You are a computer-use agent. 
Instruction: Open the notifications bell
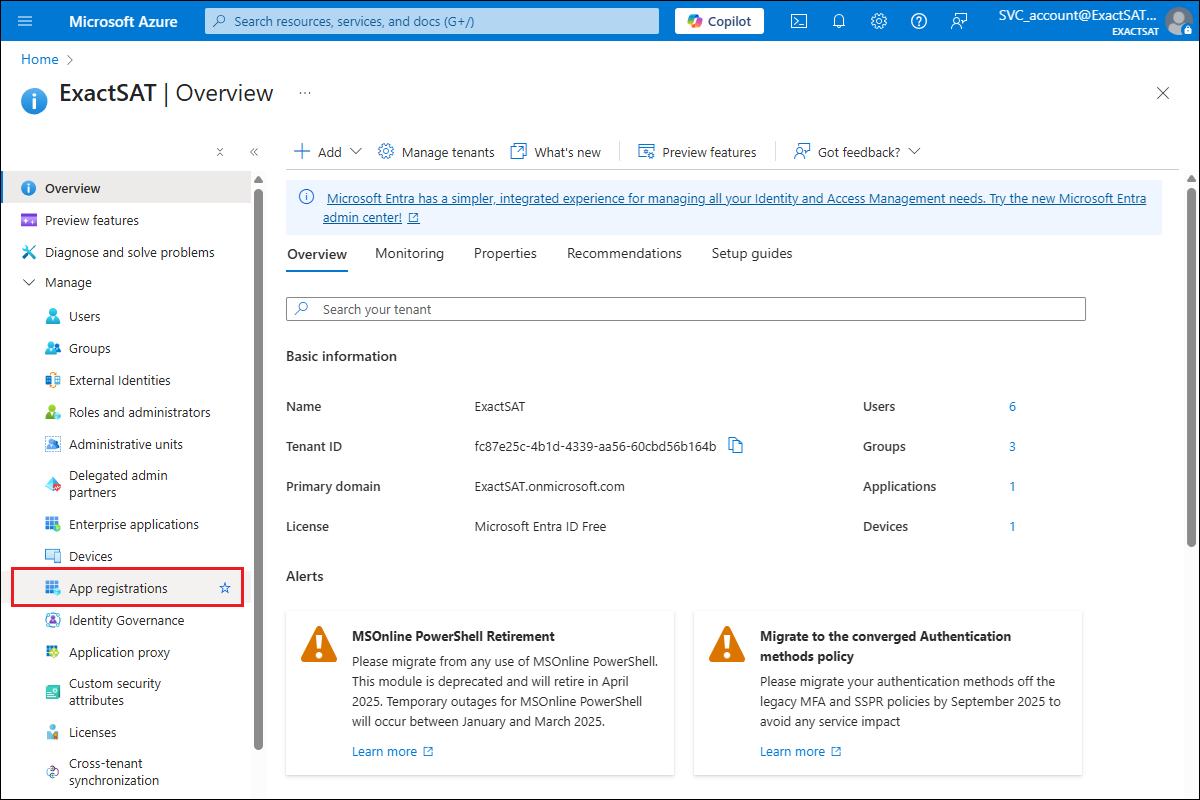click(839, 21)
